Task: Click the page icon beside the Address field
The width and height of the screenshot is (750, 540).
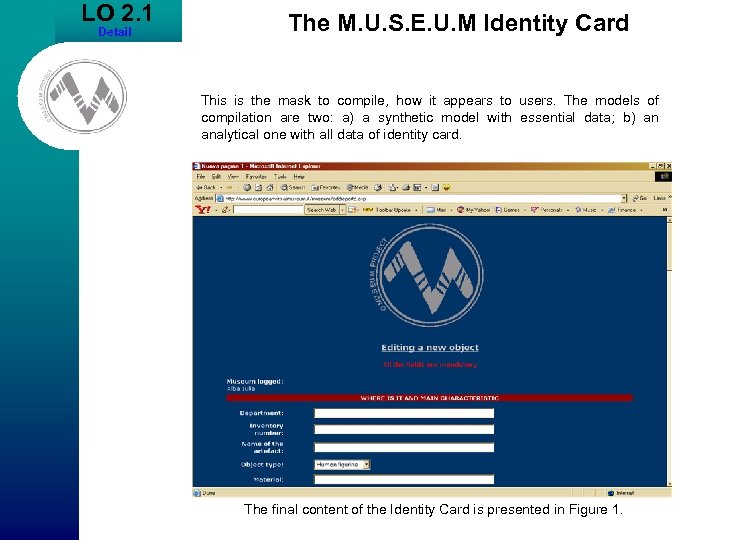Action: point(220,198)
